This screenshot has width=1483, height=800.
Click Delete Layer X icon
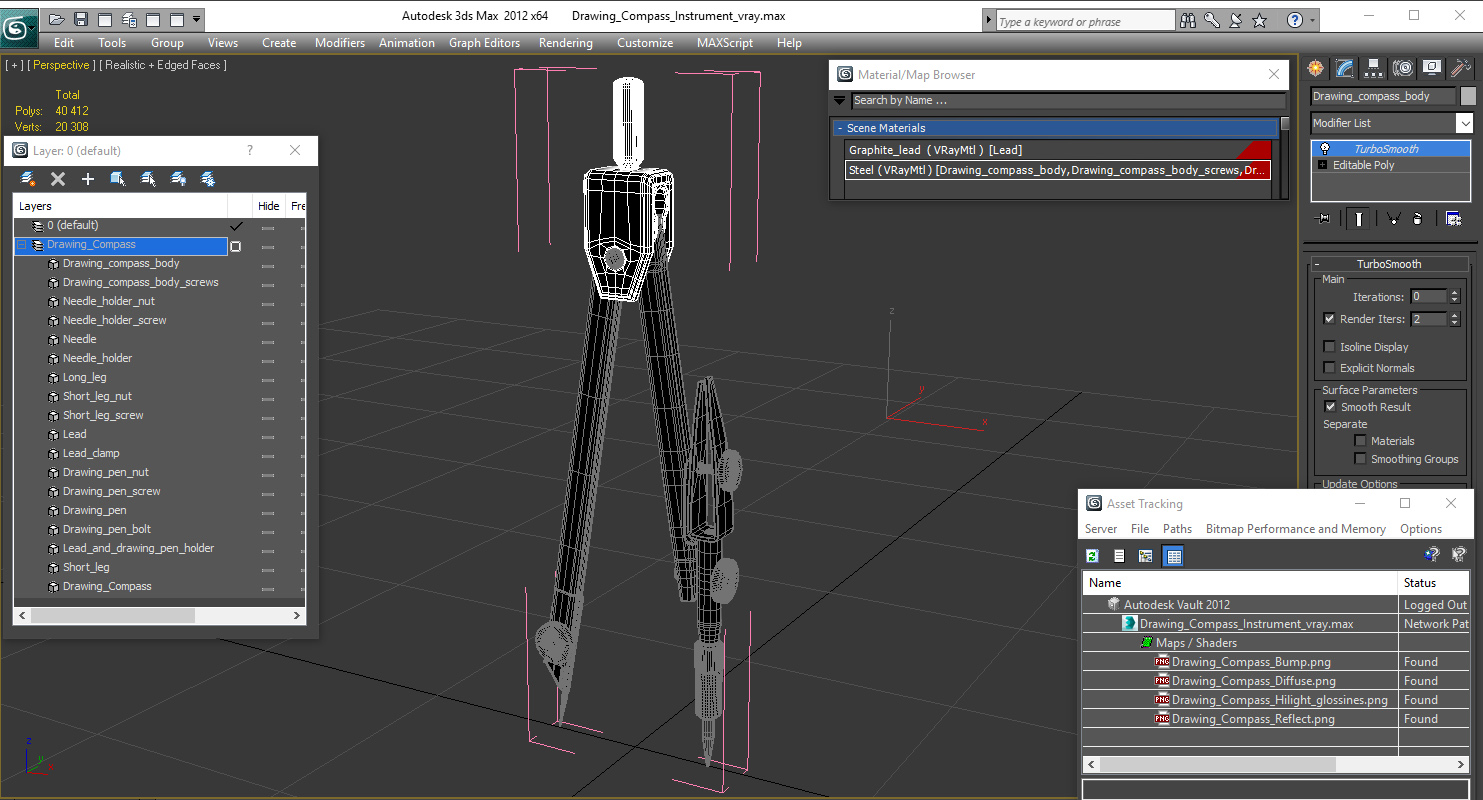(x=58, y=179)
